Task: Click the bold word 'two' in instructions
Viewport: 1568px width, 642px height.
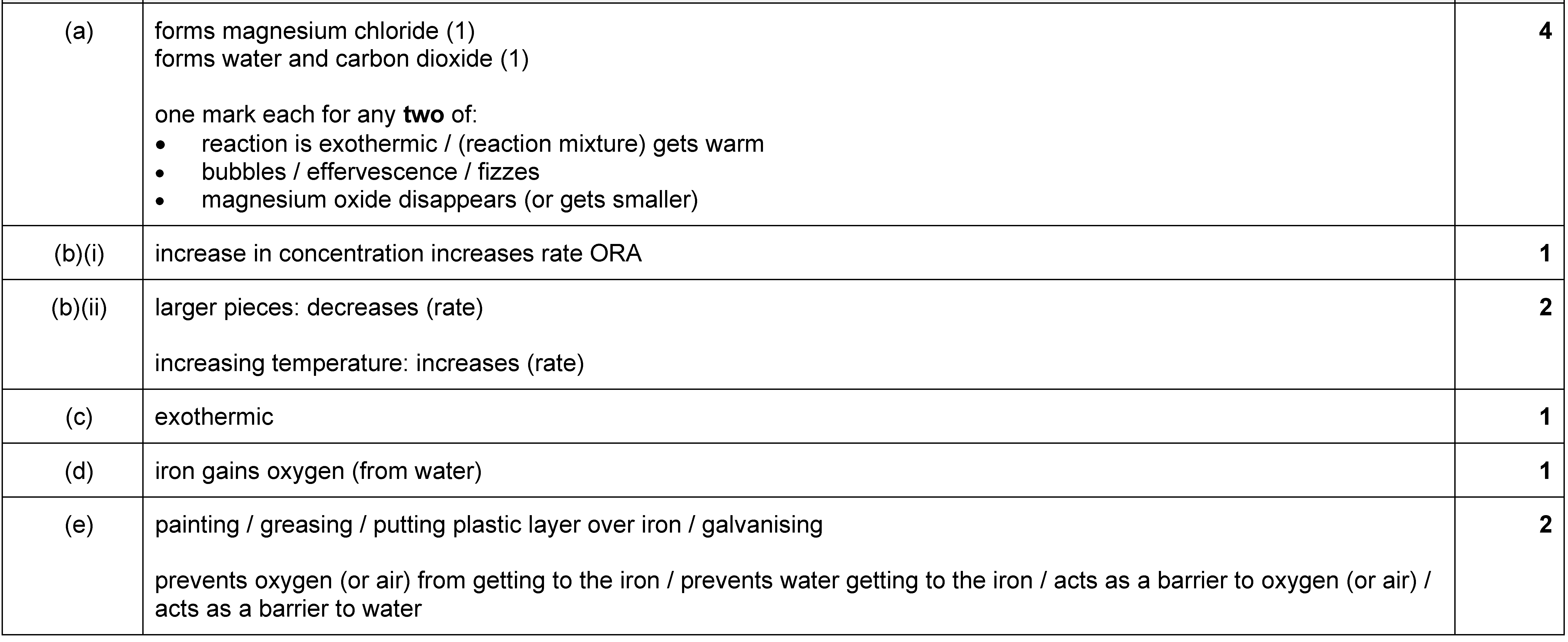Action: point(424,114)
